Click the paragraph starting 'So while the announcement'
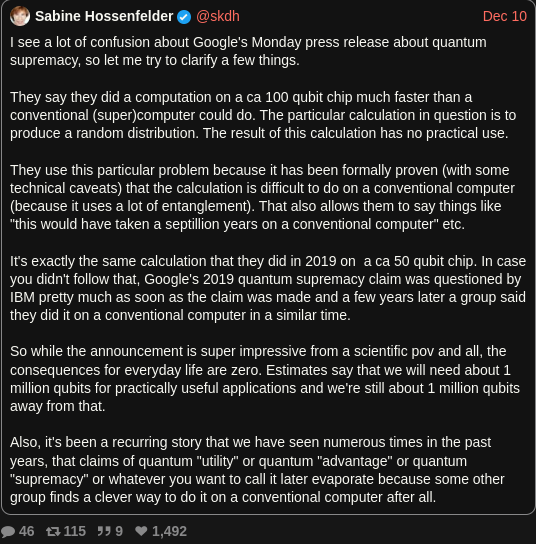Viewport: 536px width, 544px height. [265, 379]
